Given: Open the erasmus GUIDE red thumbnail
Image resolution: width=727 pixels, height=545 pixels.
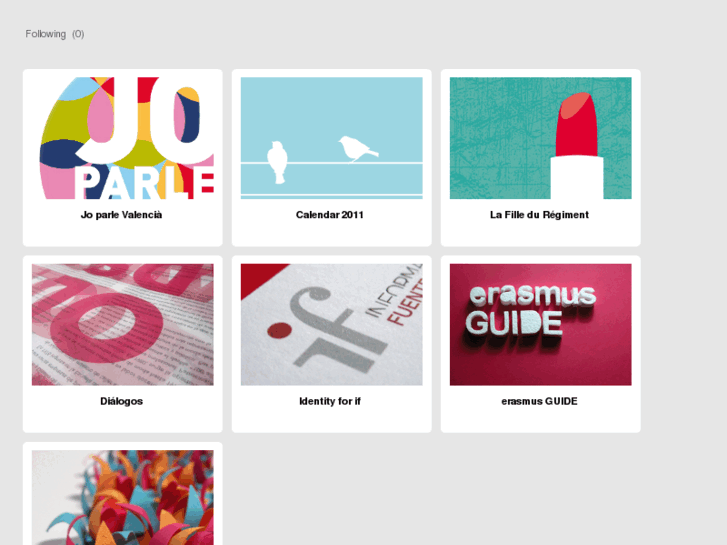Looking at the screenshot, I should coord(541,325).
